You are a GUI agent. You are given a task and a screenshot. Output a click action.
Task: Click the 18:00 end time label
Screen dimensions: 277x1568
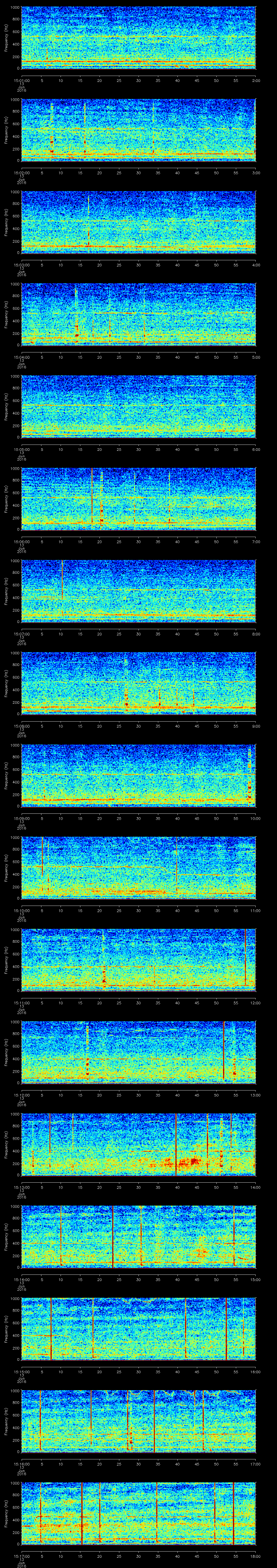point(255,1555)
